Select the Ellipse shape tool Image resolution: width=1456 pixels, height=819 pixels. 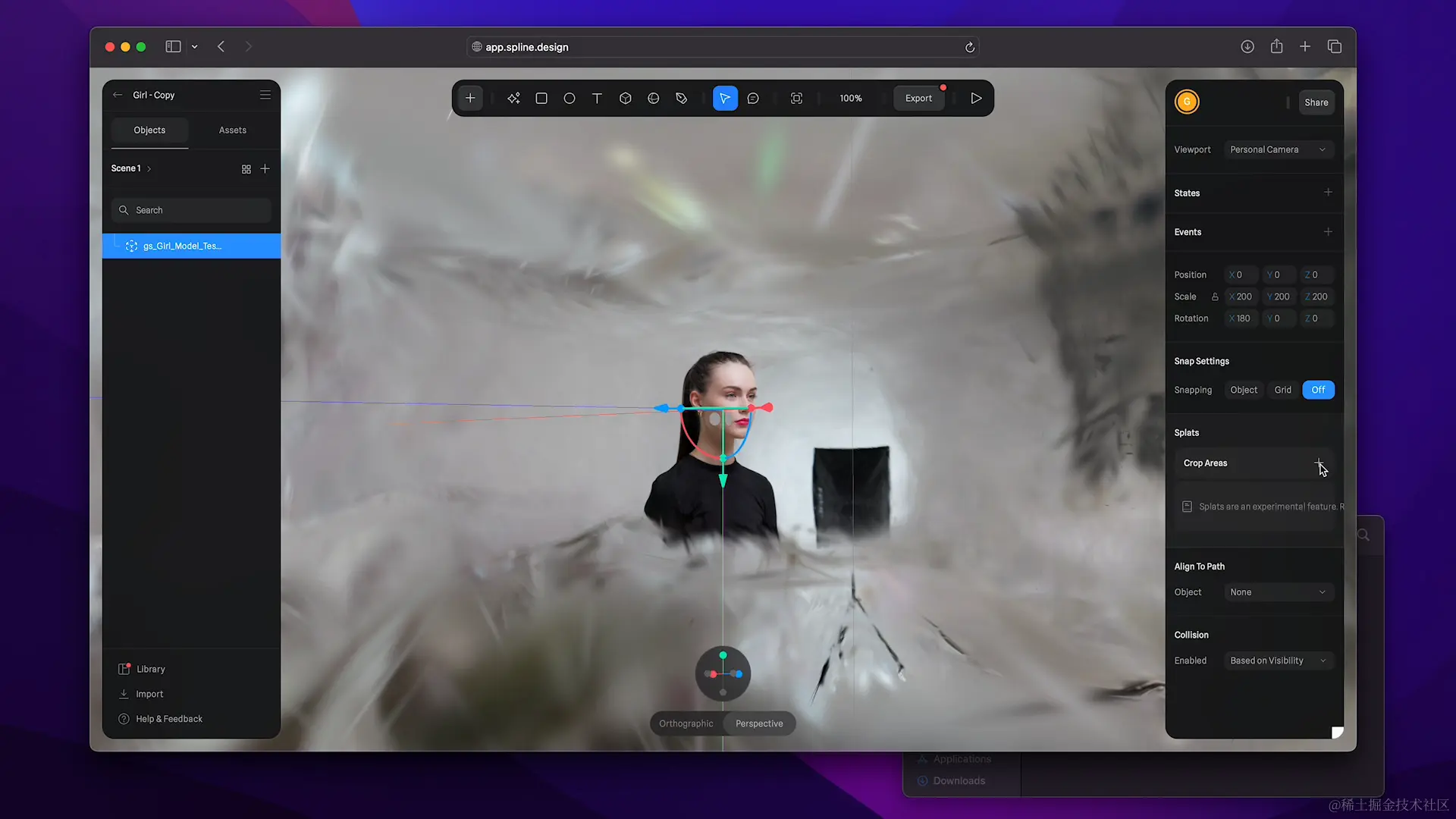(x=570, y=99)
